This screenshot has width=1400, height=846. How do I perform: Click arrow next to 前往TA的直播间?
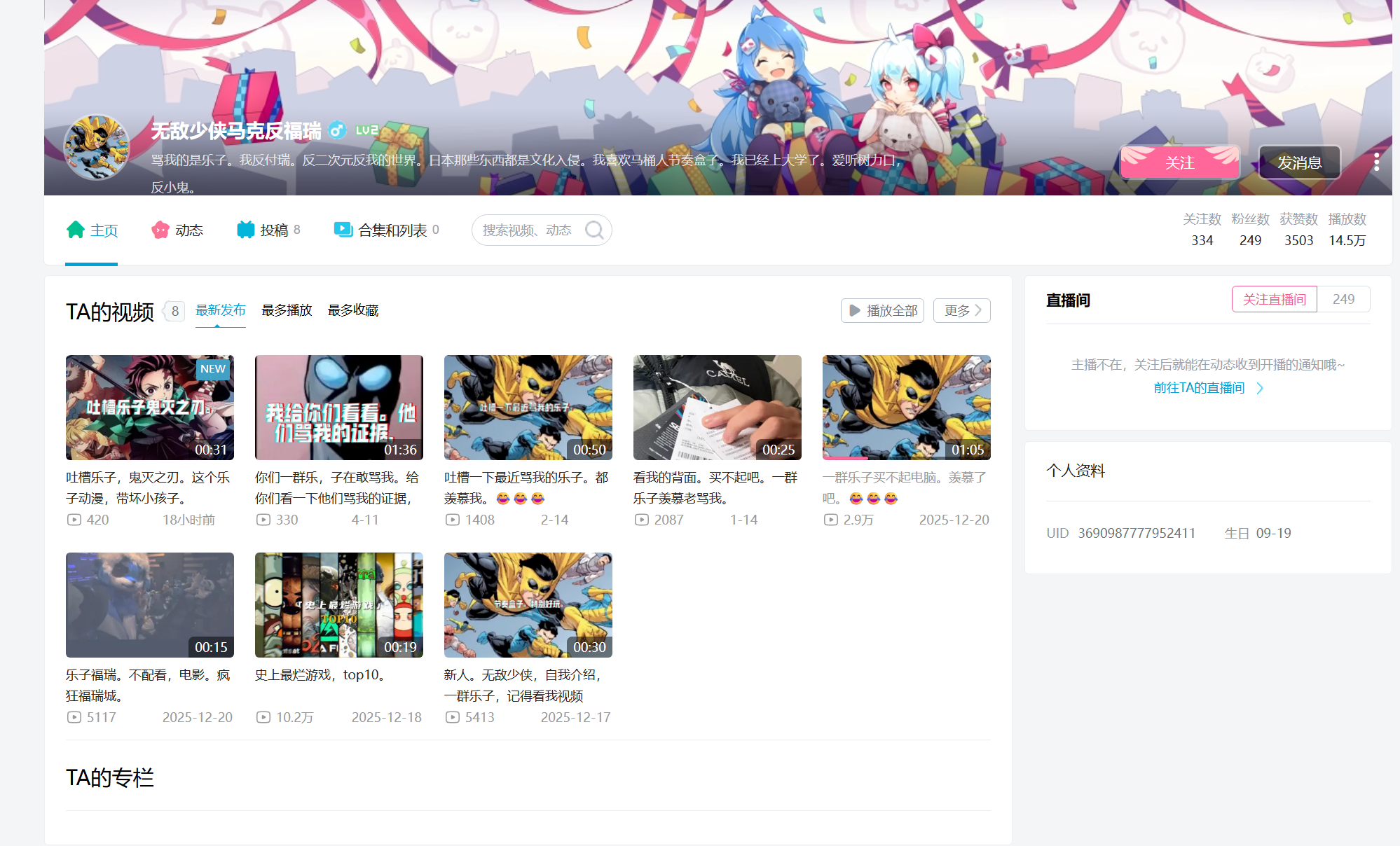1260,388
